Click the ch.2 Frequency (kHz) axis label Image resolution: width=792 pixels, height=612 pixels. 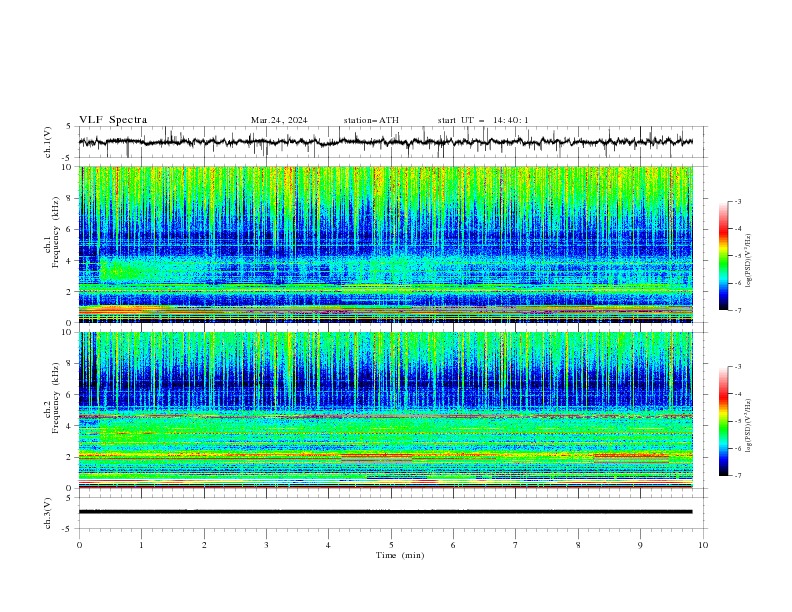(52, 398)
